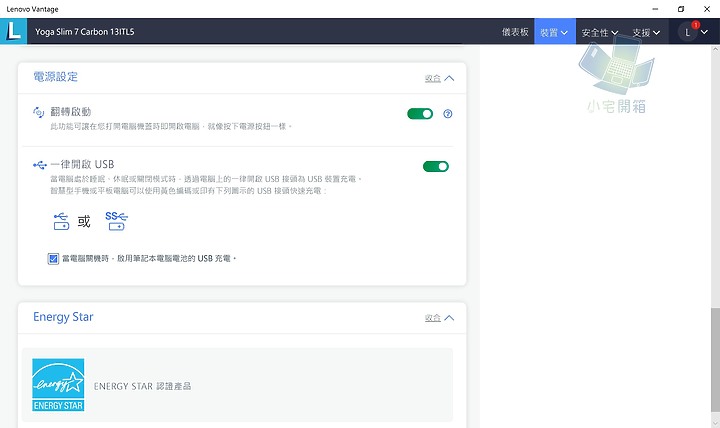Open the 裝置 dropdown menu
This screenshot has height=428, width=720.
[x=555, y=32]
